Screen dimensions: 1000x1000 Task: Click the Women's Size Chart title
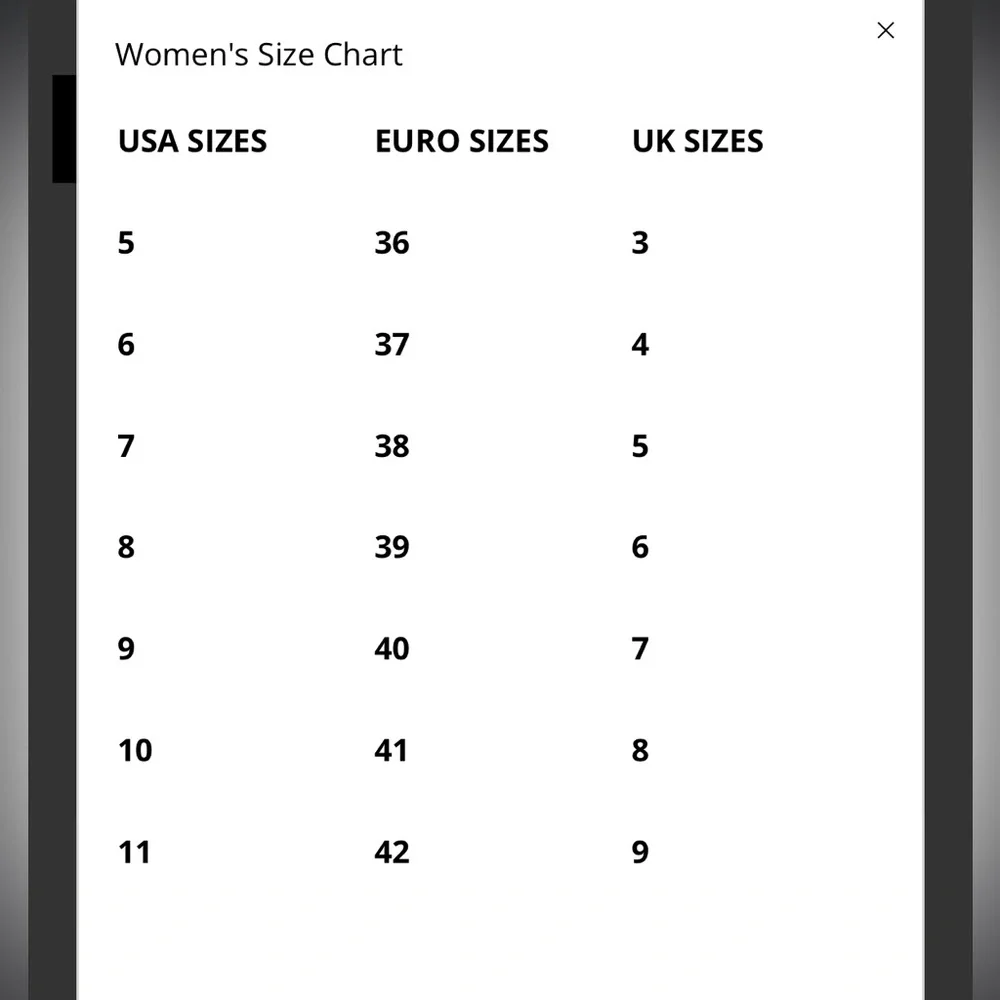(258, 54)
